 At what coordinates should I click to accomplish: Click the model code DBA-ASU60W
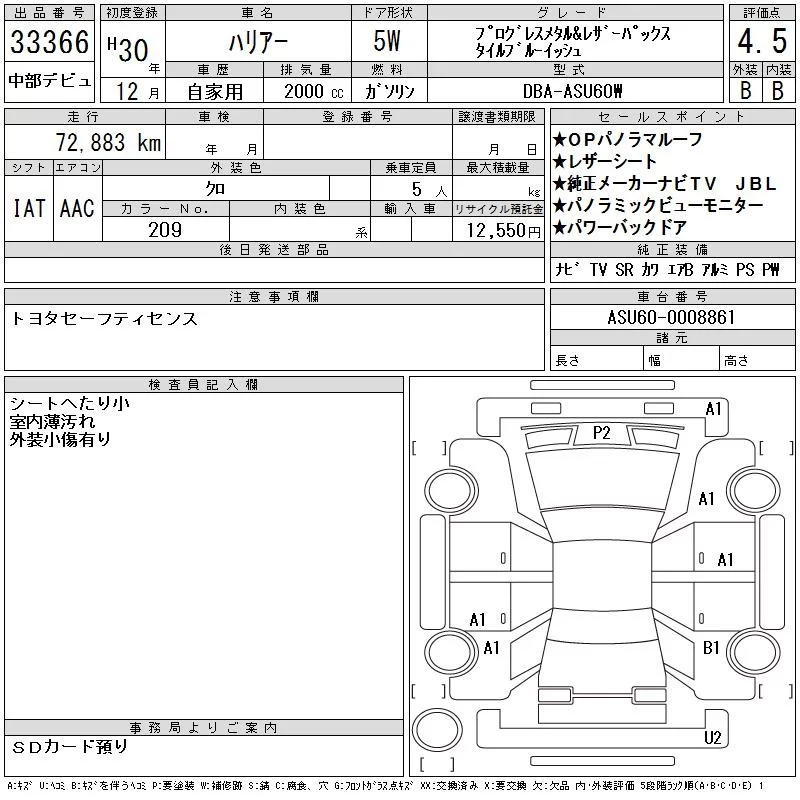(571, 91)
